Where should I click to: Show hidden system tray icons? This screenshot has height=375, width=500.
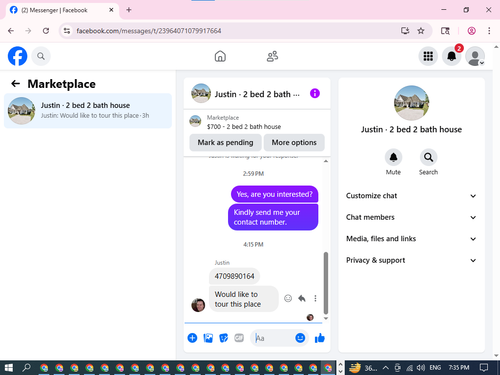pyautogui.click(x=386, y=368)
